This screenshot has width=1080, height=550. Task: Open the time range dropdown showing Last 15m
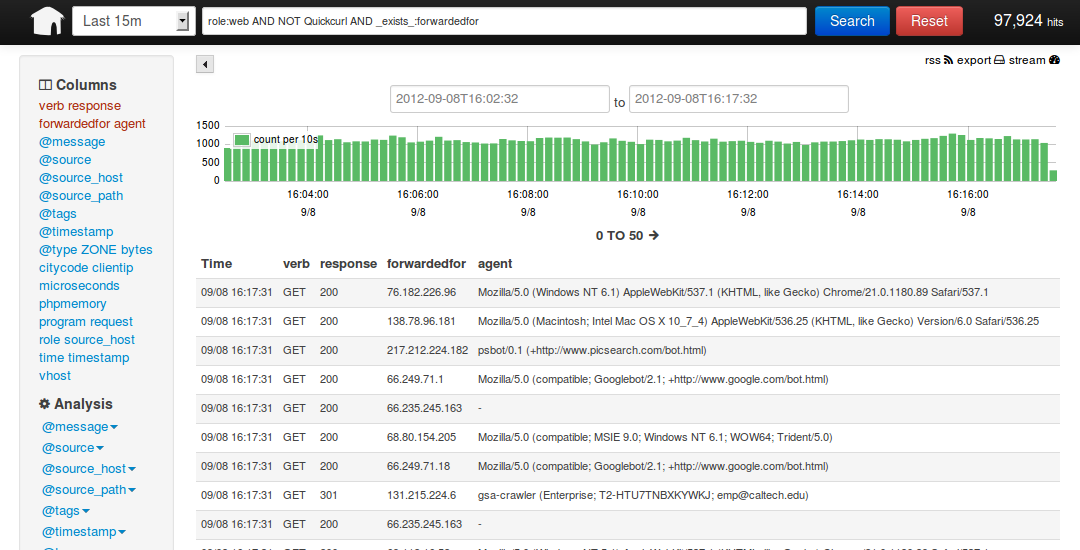134,21
